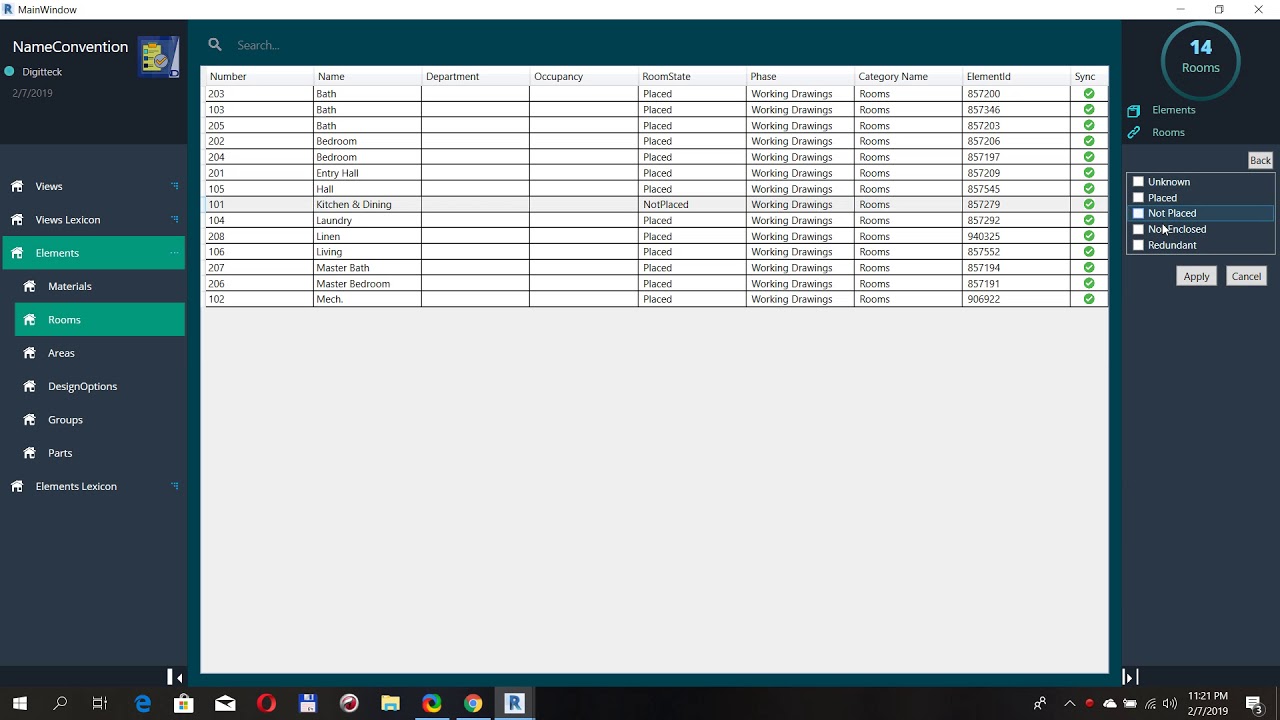Check the Redundant filter box
Viewport: 1280px width, 720px height.
(1138, 245)
